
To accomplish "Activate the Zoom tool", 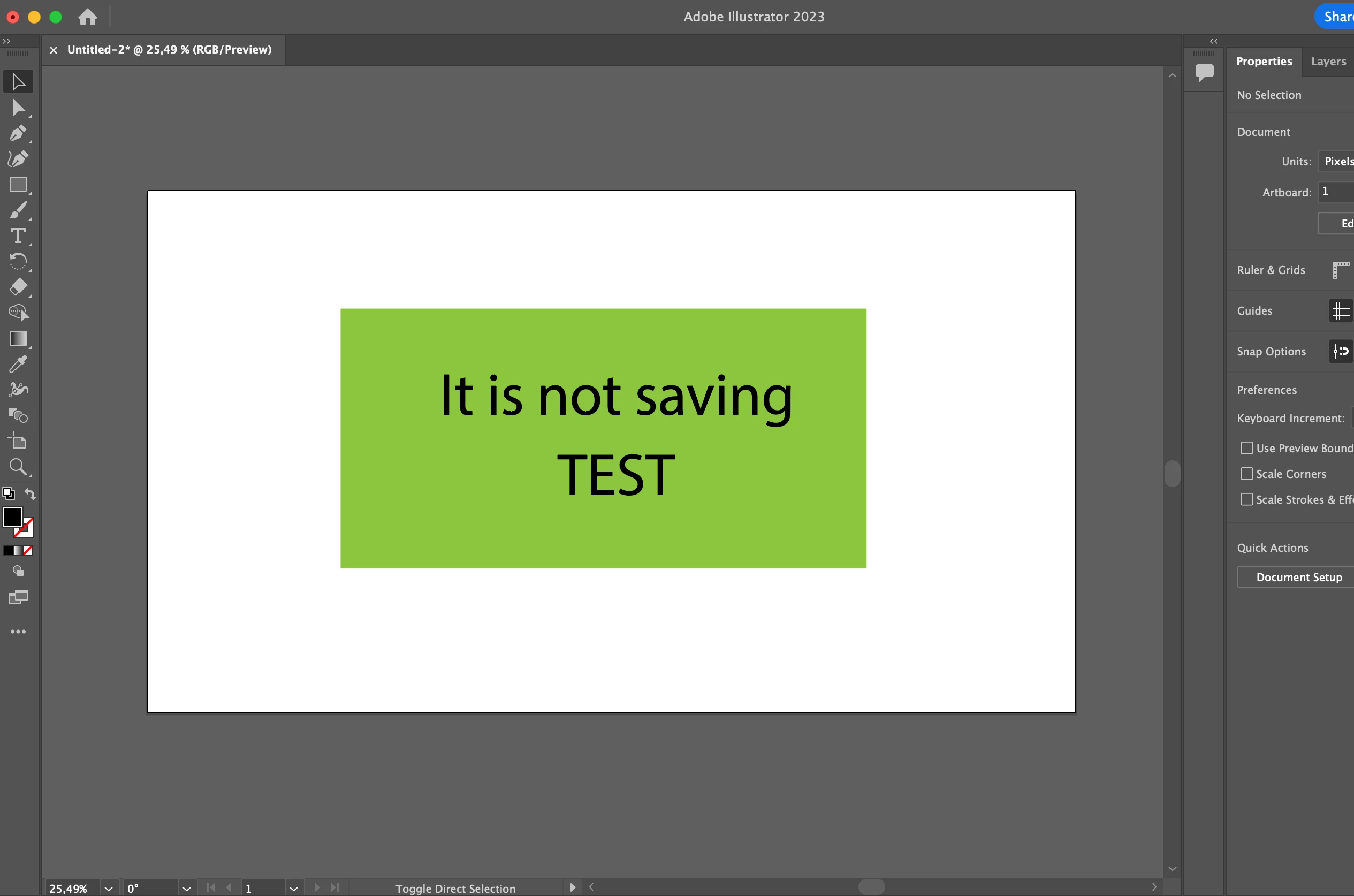I will point(18,467).
